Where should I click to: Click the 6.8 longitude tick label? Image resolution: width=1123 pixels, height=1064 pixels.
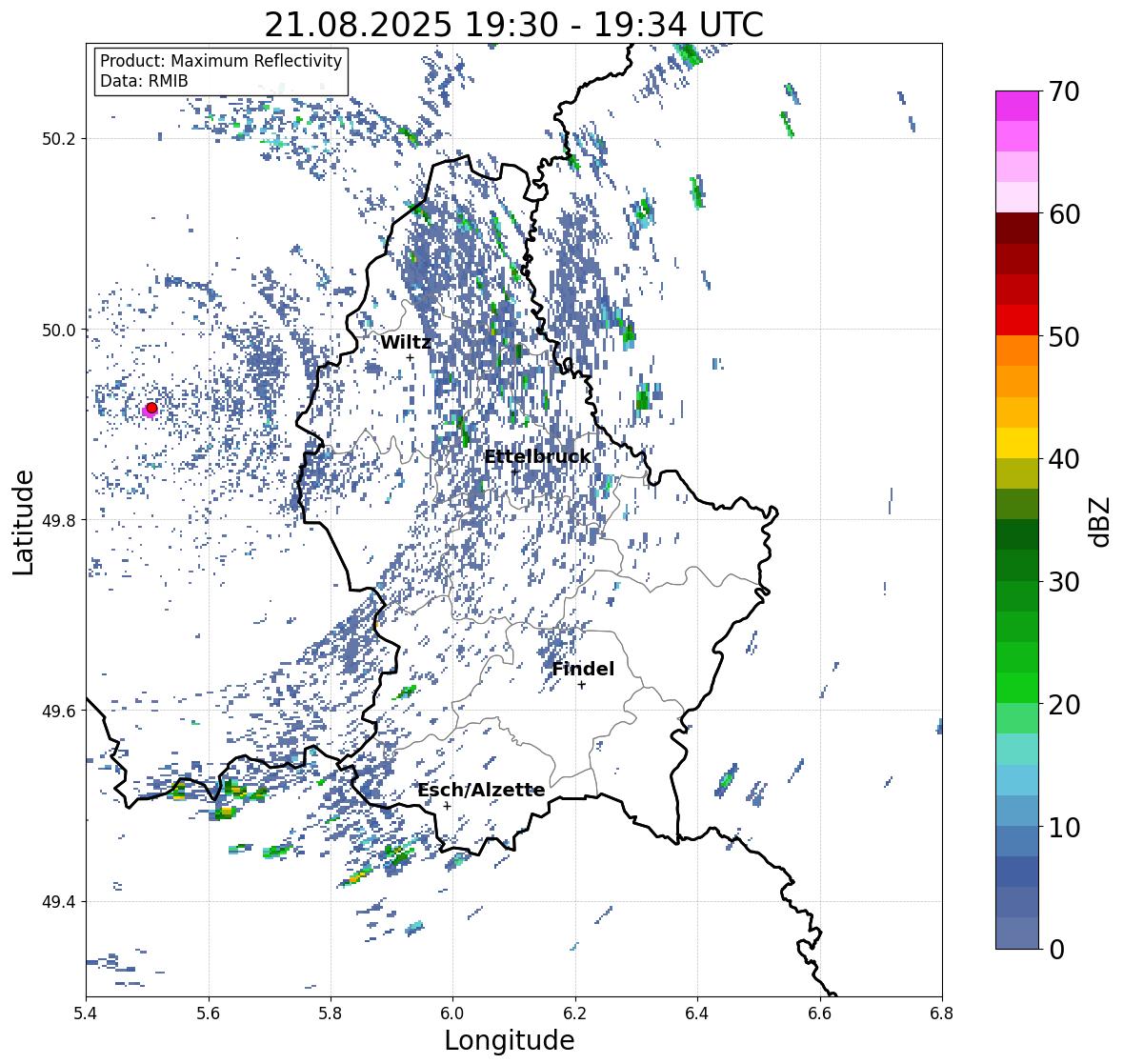pos(942,1014)
